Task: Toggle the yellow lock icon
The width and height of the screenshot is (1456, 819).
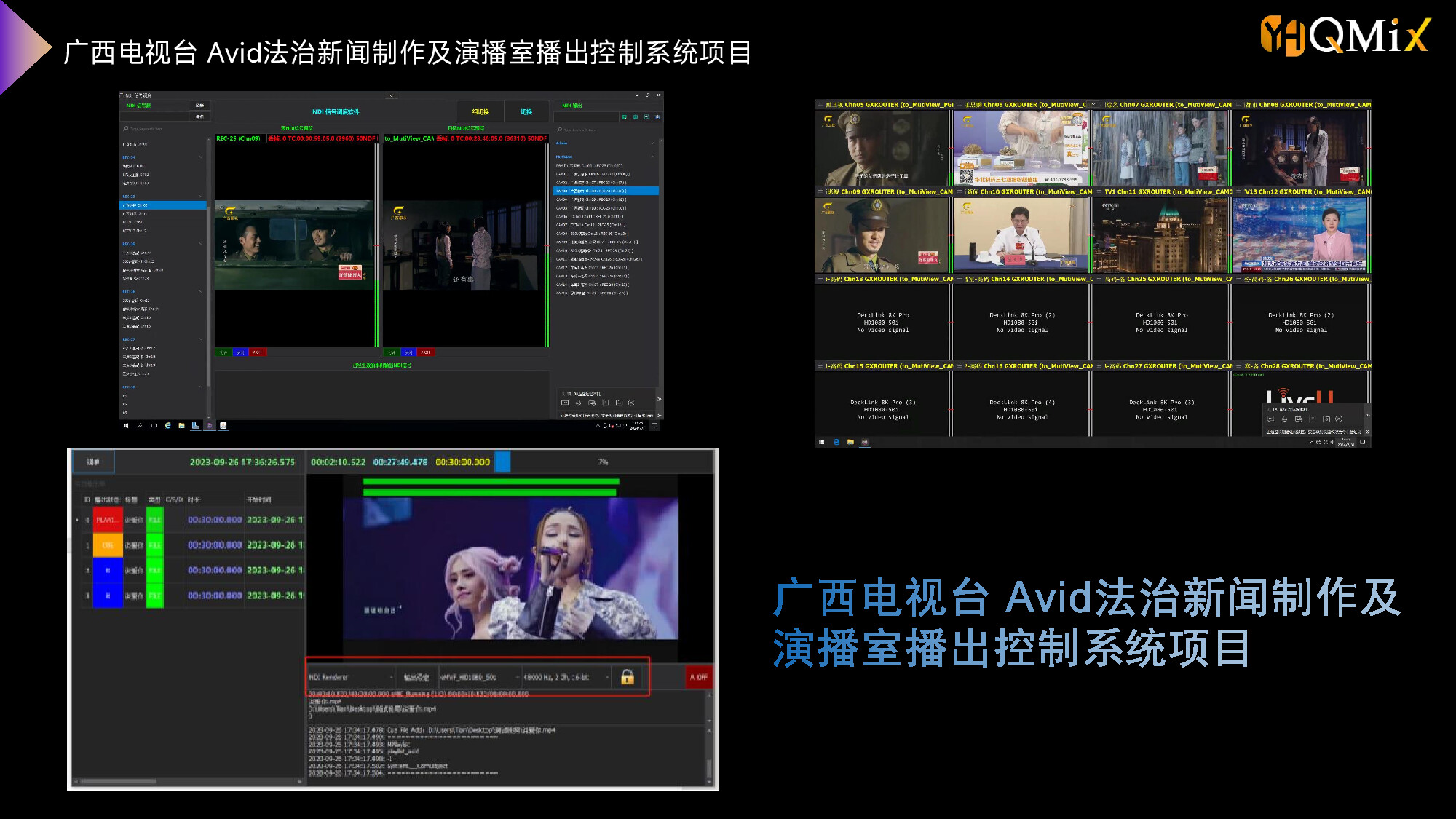Action: coord(627,677)
